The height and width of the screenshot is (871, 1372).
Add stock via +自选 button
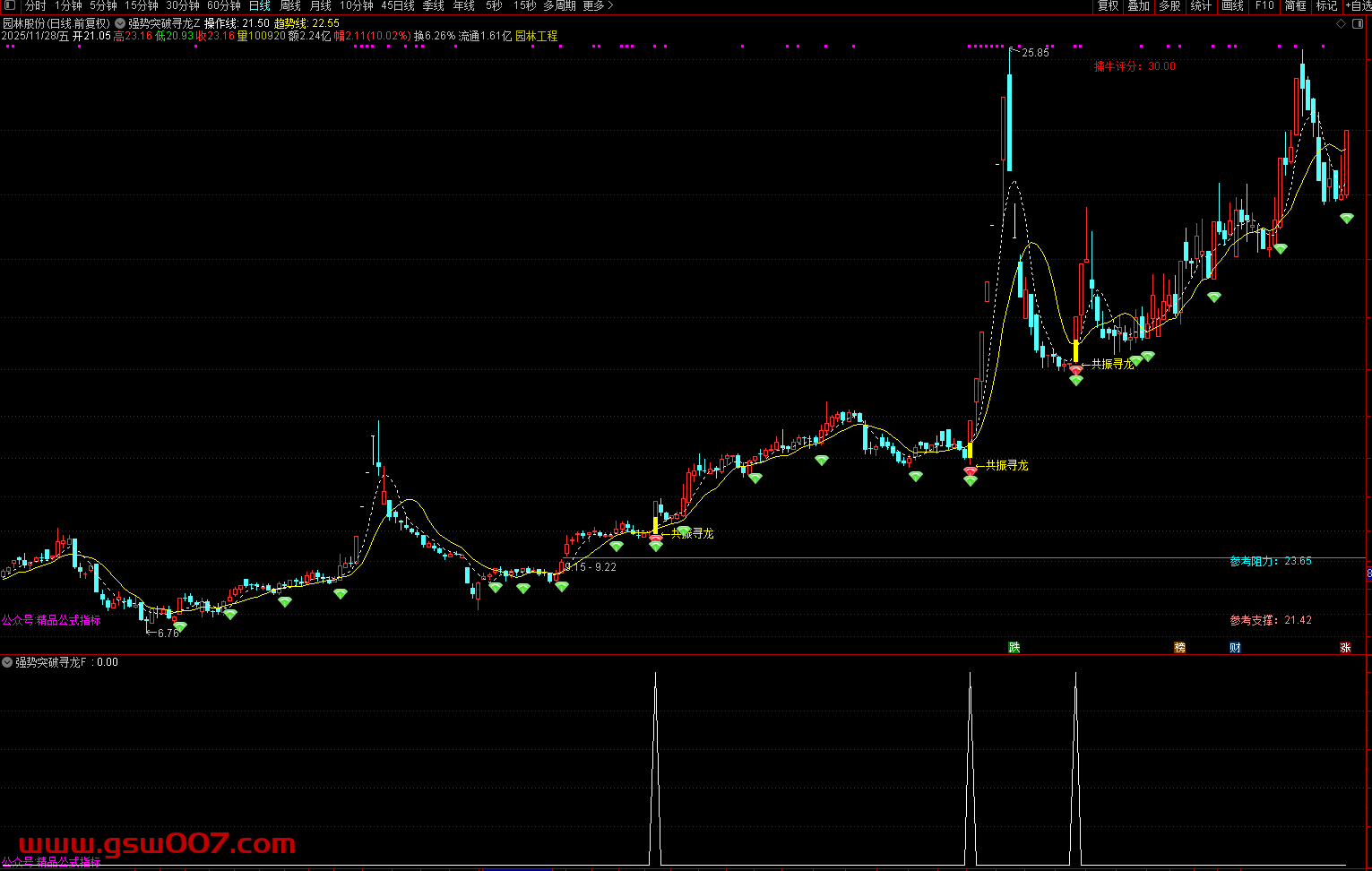click(x=1358, y=6)
